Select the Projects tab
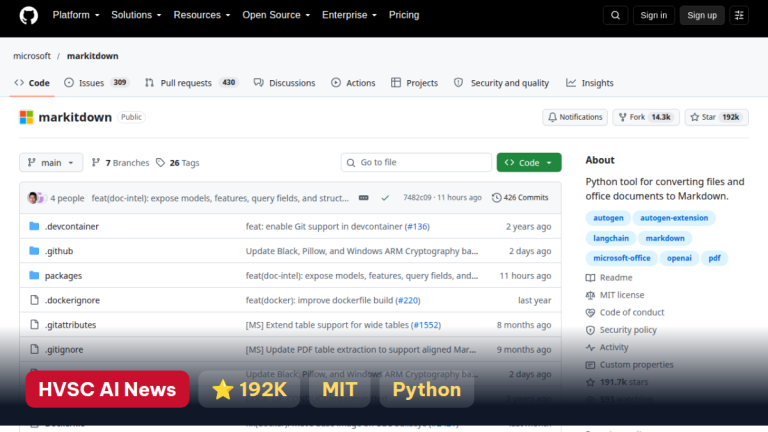 click(414, 83)
